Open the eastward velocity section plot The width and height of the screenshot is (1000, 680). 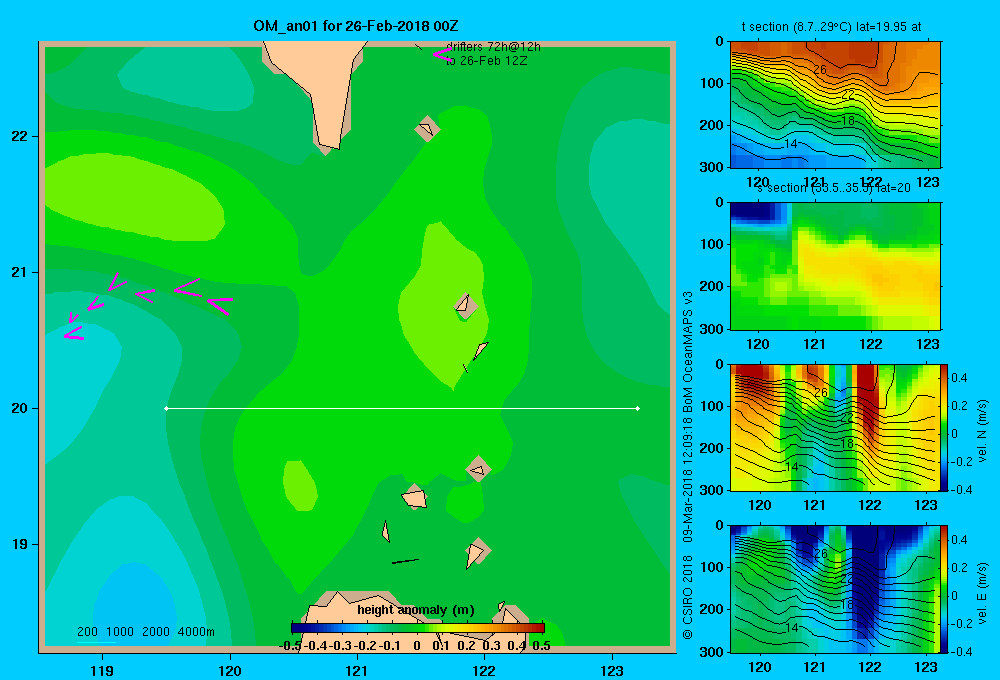tap(835, 589)
